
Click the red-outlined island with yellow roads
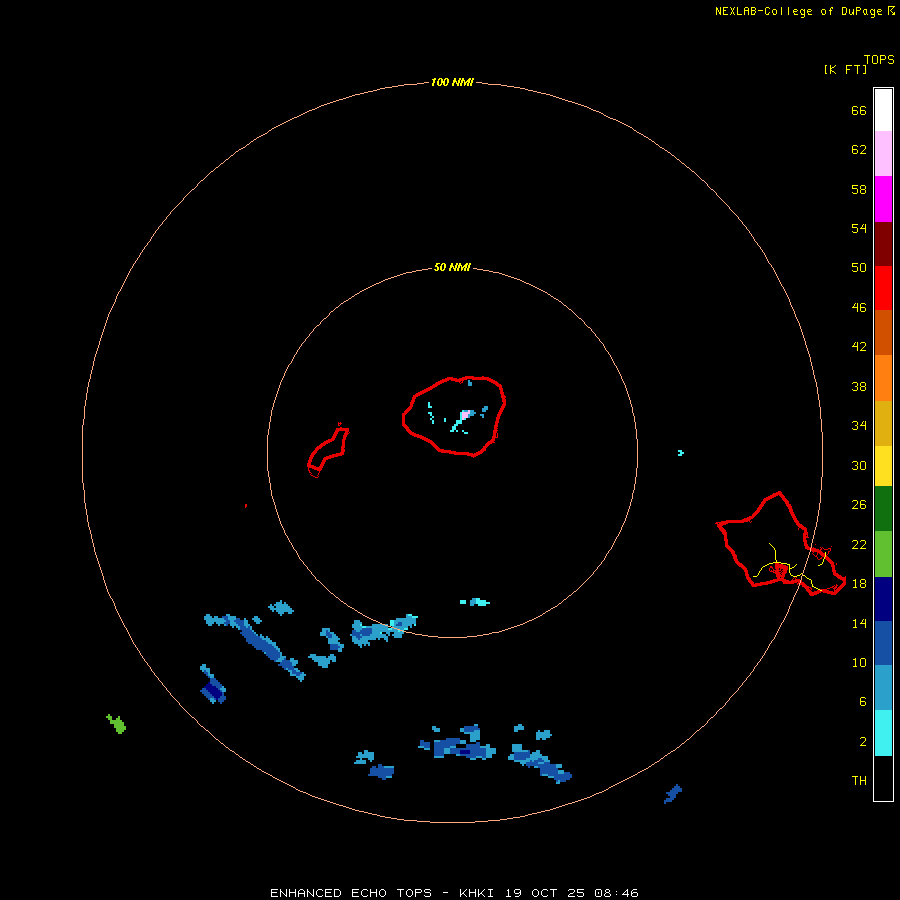click(781, 544)
